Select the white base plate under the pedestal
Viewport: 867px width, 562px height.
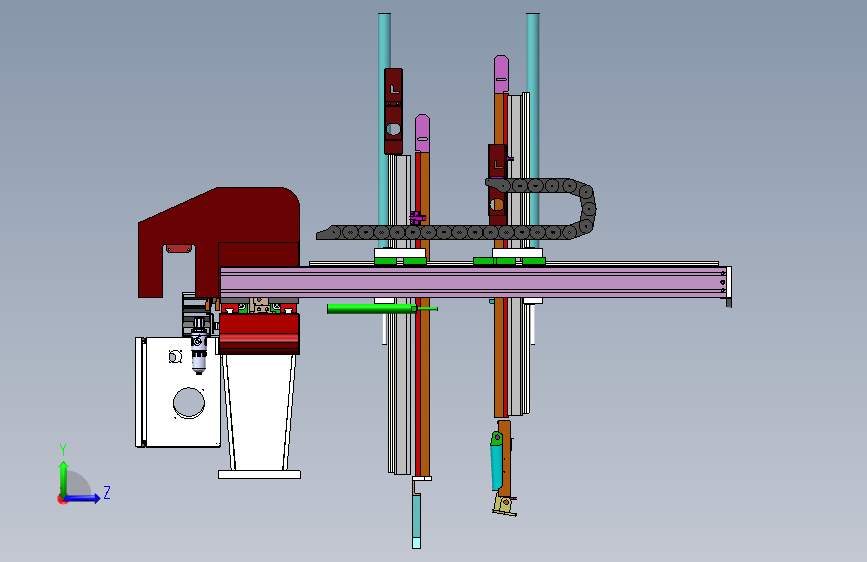[x=259, y=475]
